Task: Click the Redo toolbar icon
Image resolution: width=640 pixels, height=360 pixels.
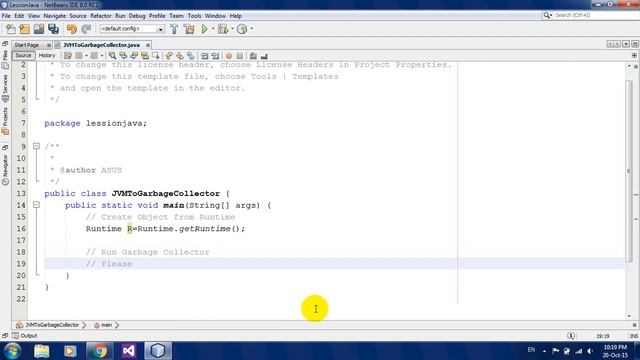Action: click(86, 29)
